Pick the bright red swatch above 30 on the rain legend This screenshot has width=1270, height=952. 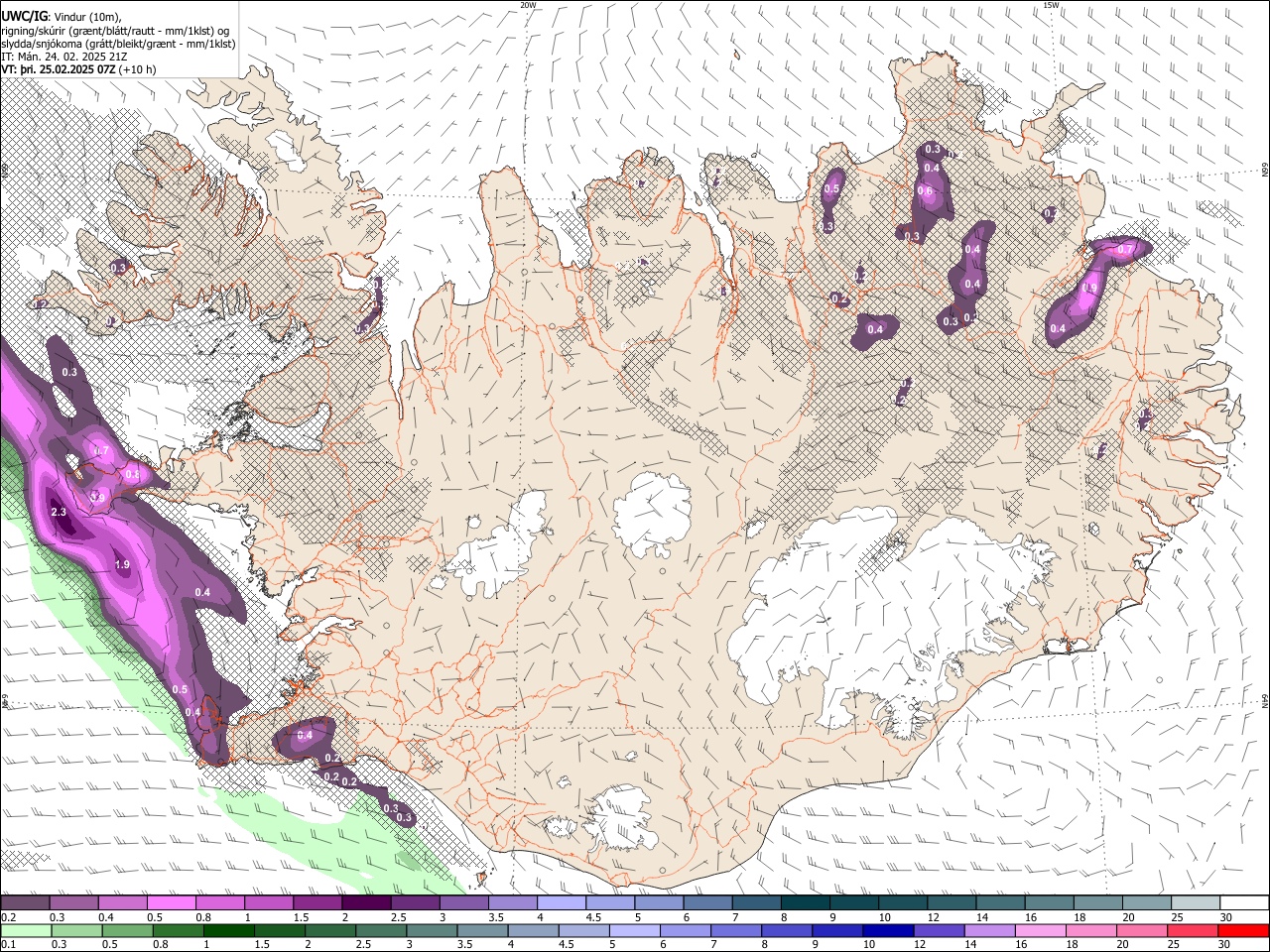[x=1243, y=930]
